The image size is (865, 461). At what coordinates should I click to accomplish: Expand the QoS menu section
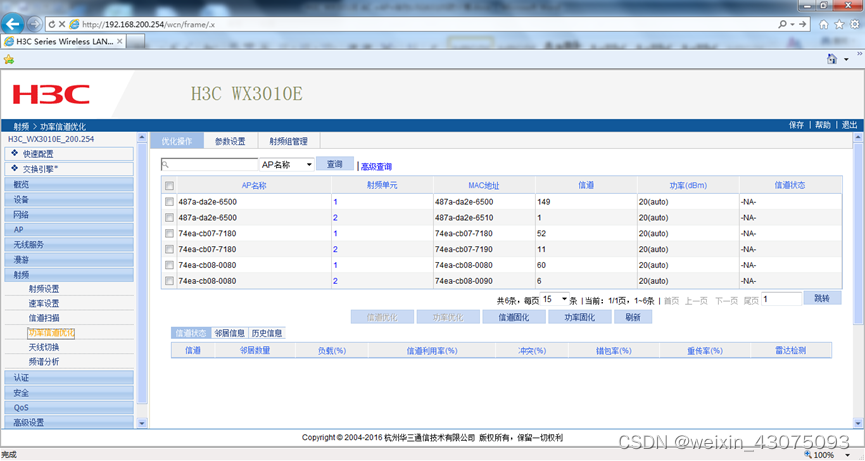[69, 408]
